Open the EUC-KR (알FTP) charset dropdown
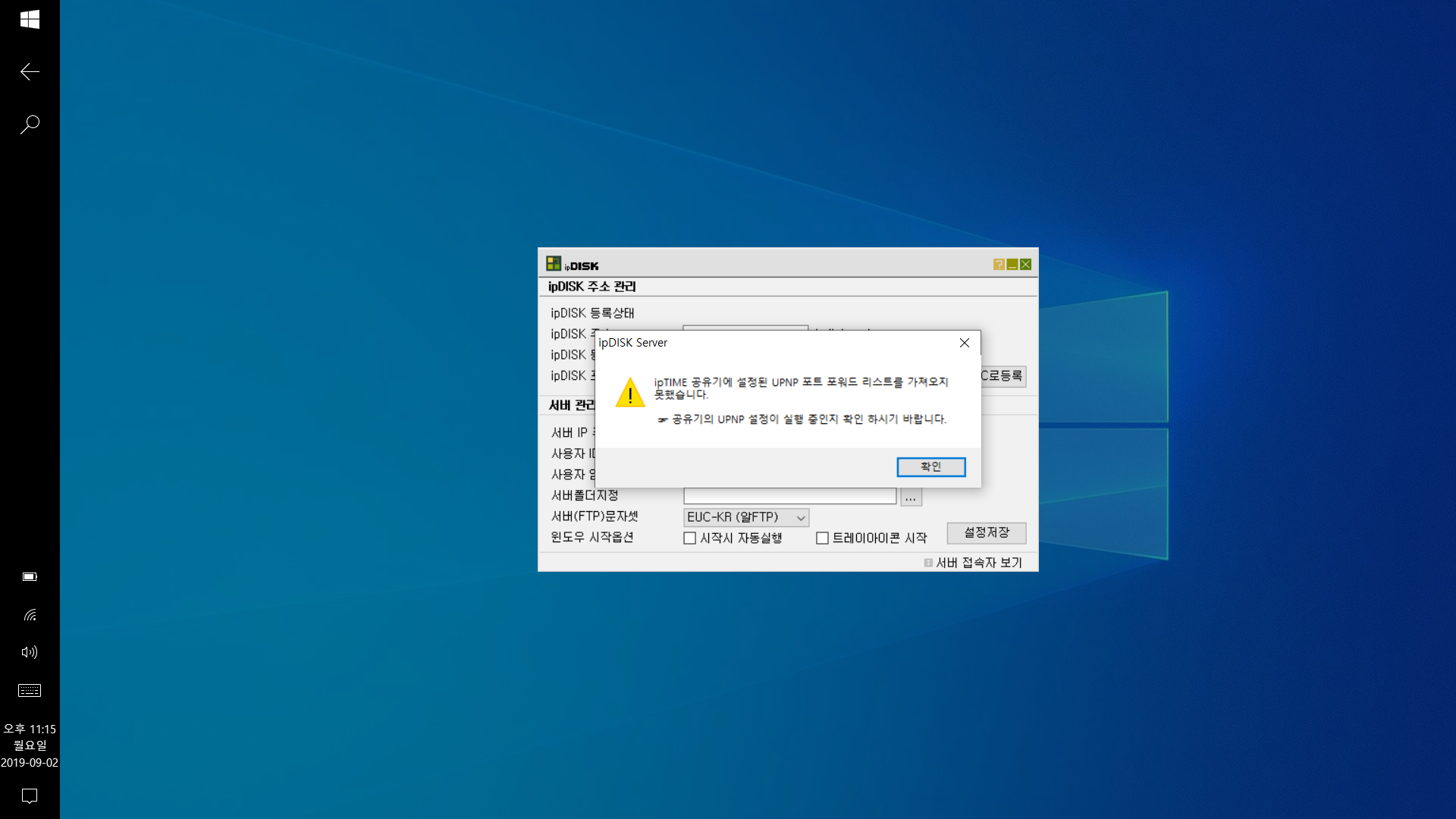Image resolution: width=1456 pixels, height=819 pixels. [x=746, y=517]
